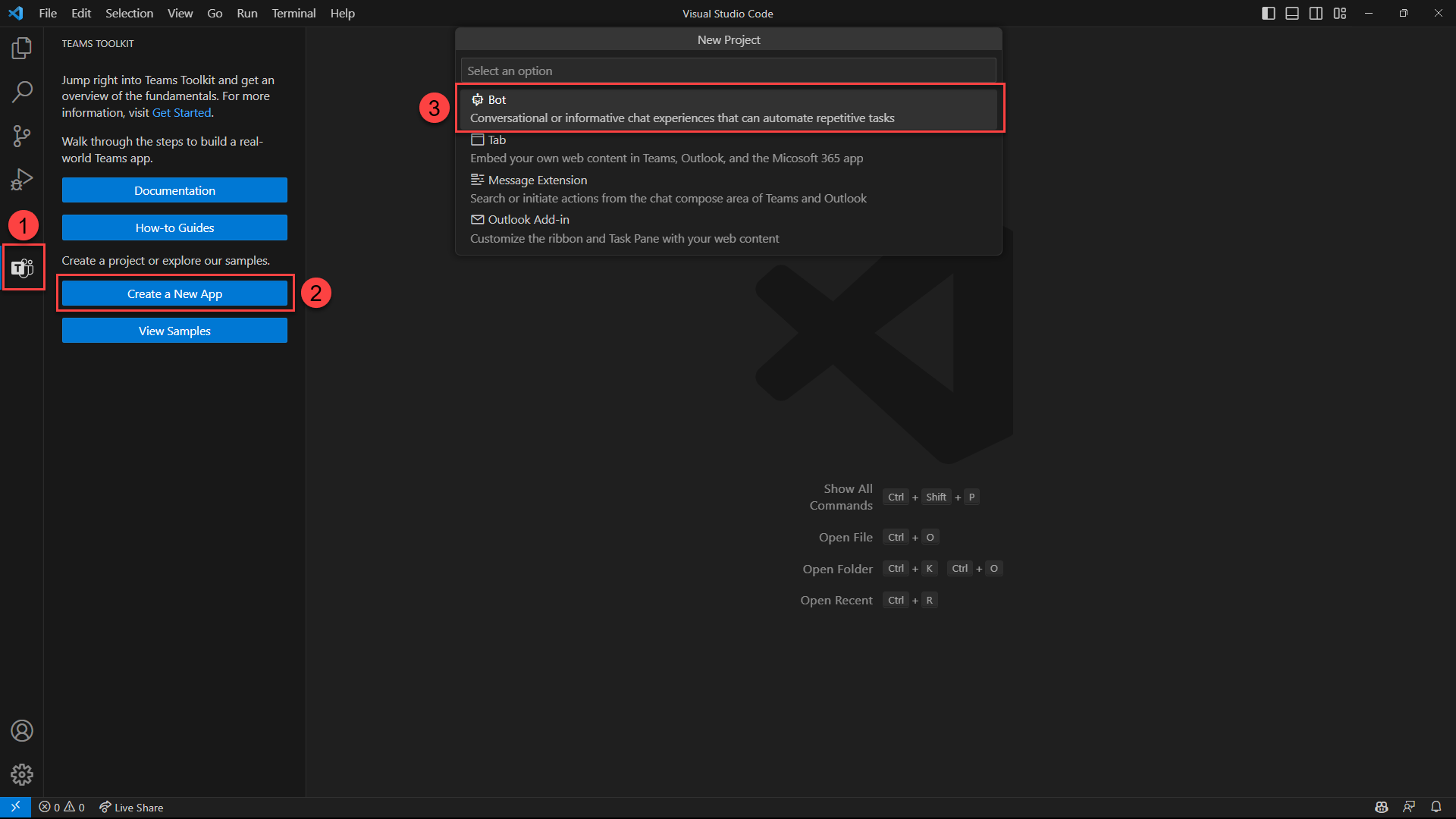The height and width of the screenshot is (819, 1456).
Task: Click the Settings gear icon
Action: 22,774
